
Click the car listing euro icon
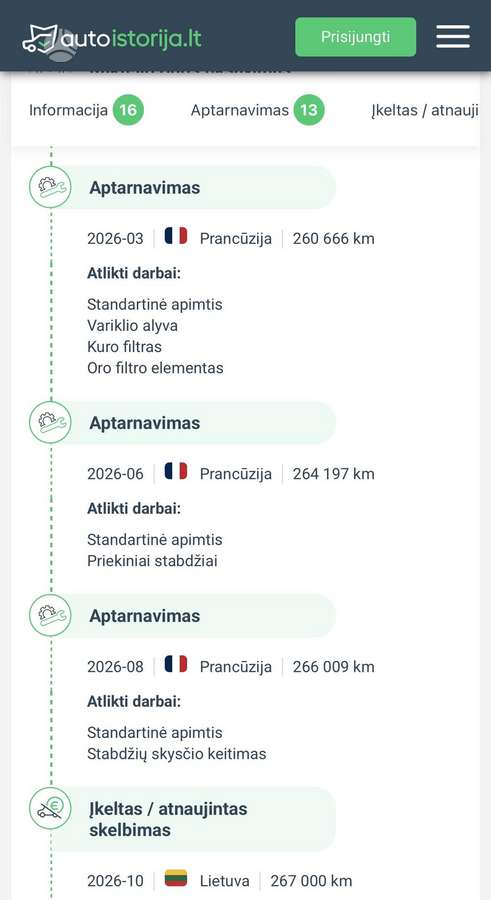point(51,808)
